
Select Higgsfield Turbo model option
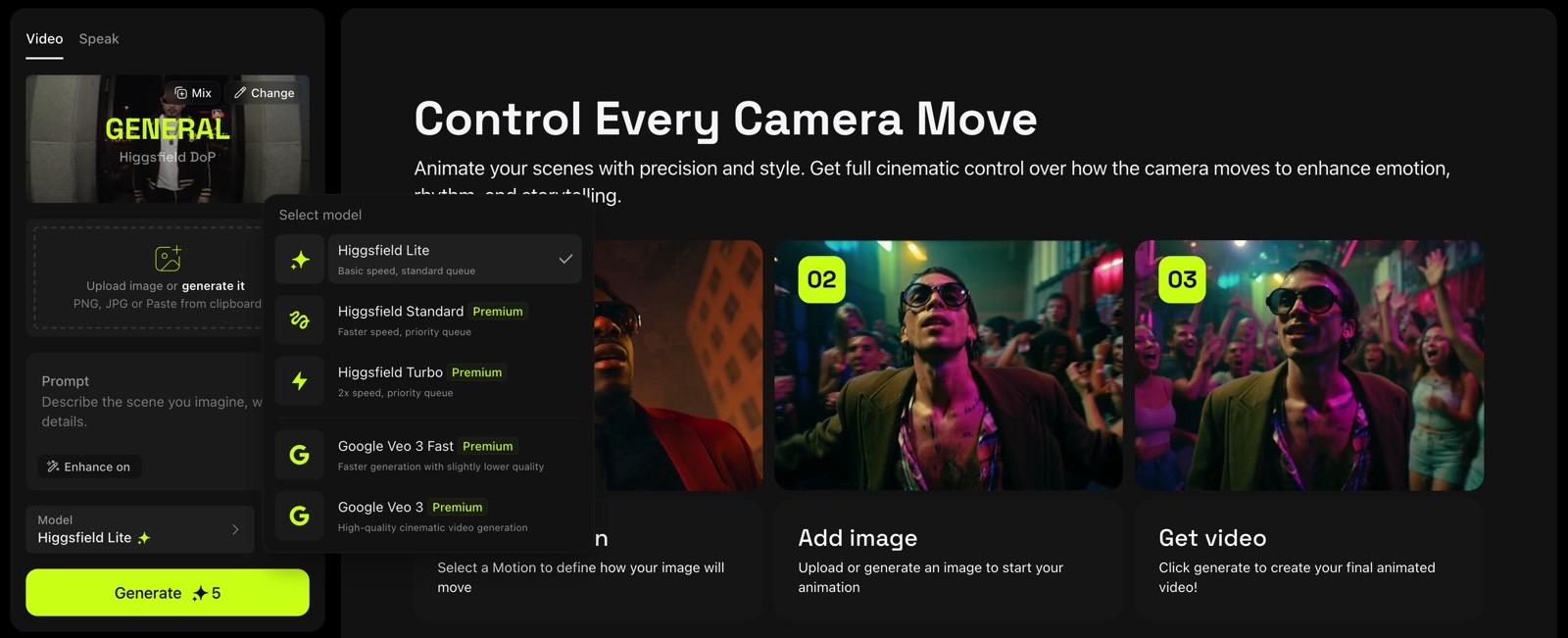tap(428, 381)
